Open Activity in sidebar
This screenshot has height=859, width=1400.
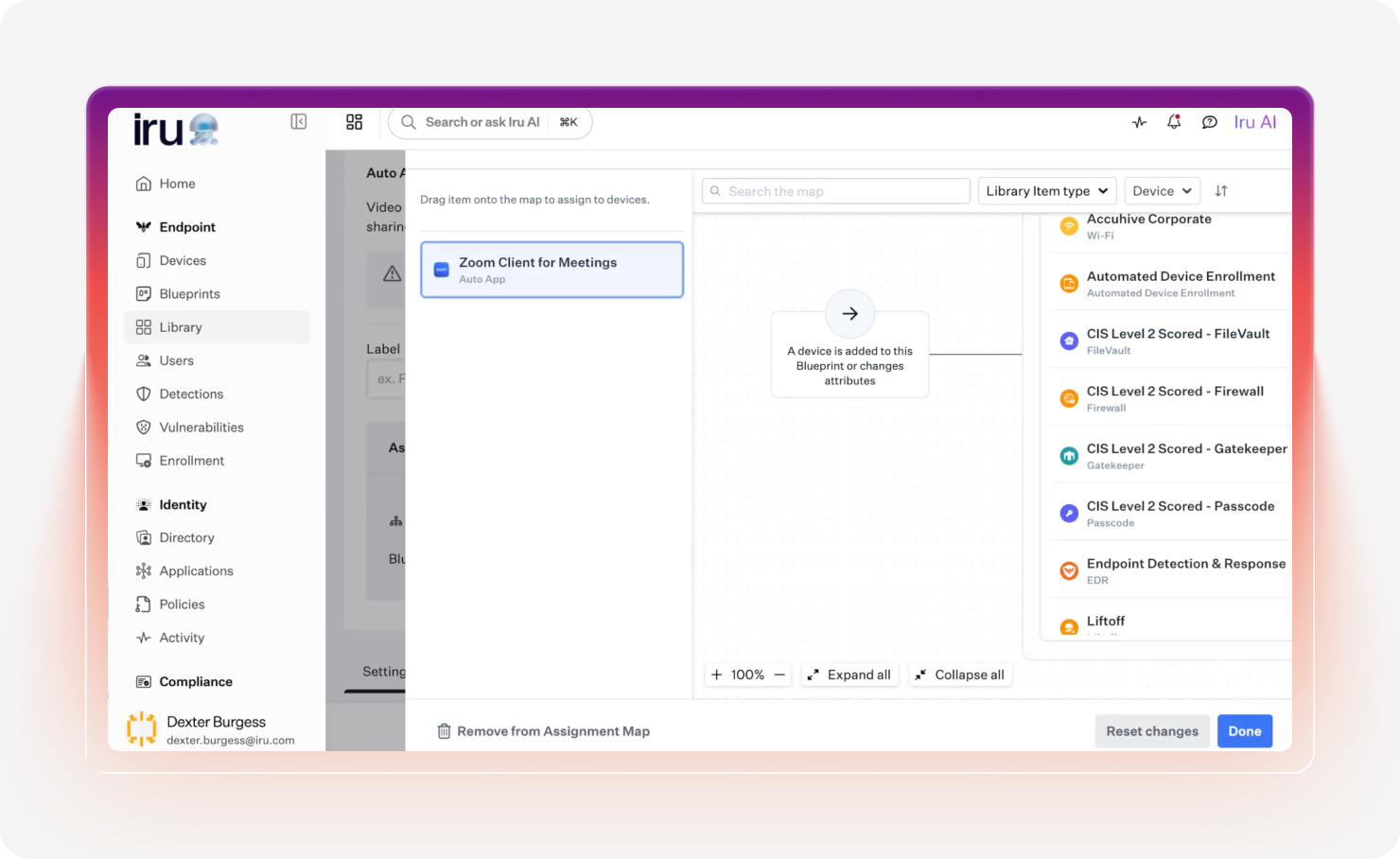click(182, 638)
